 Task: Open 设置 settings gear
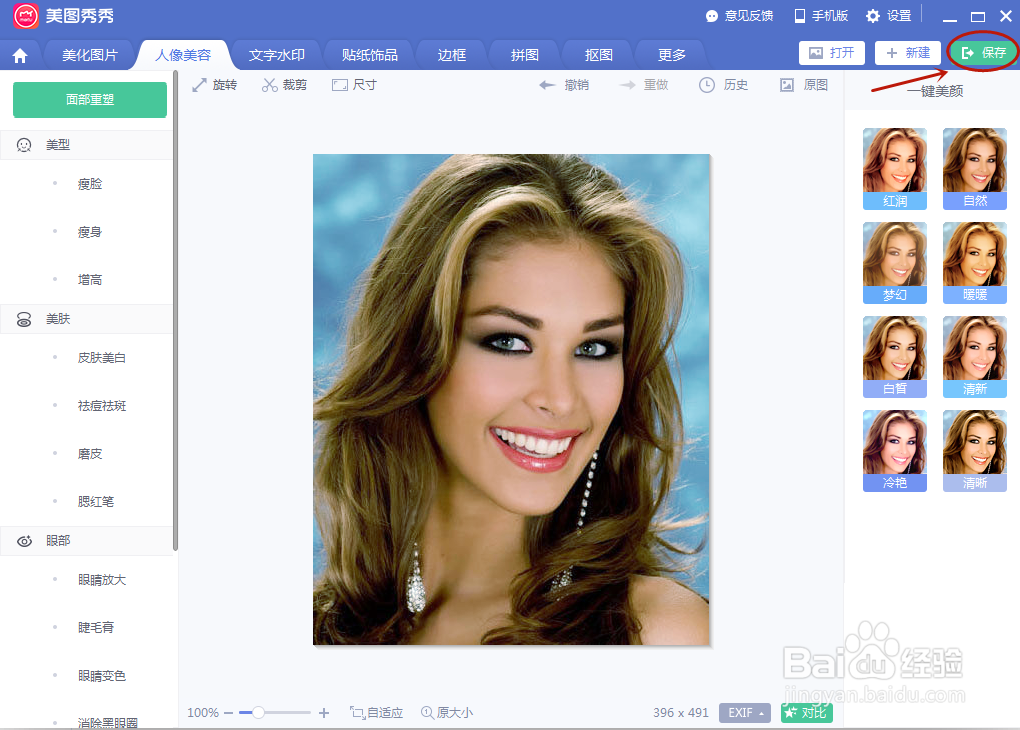pos(889,16)
